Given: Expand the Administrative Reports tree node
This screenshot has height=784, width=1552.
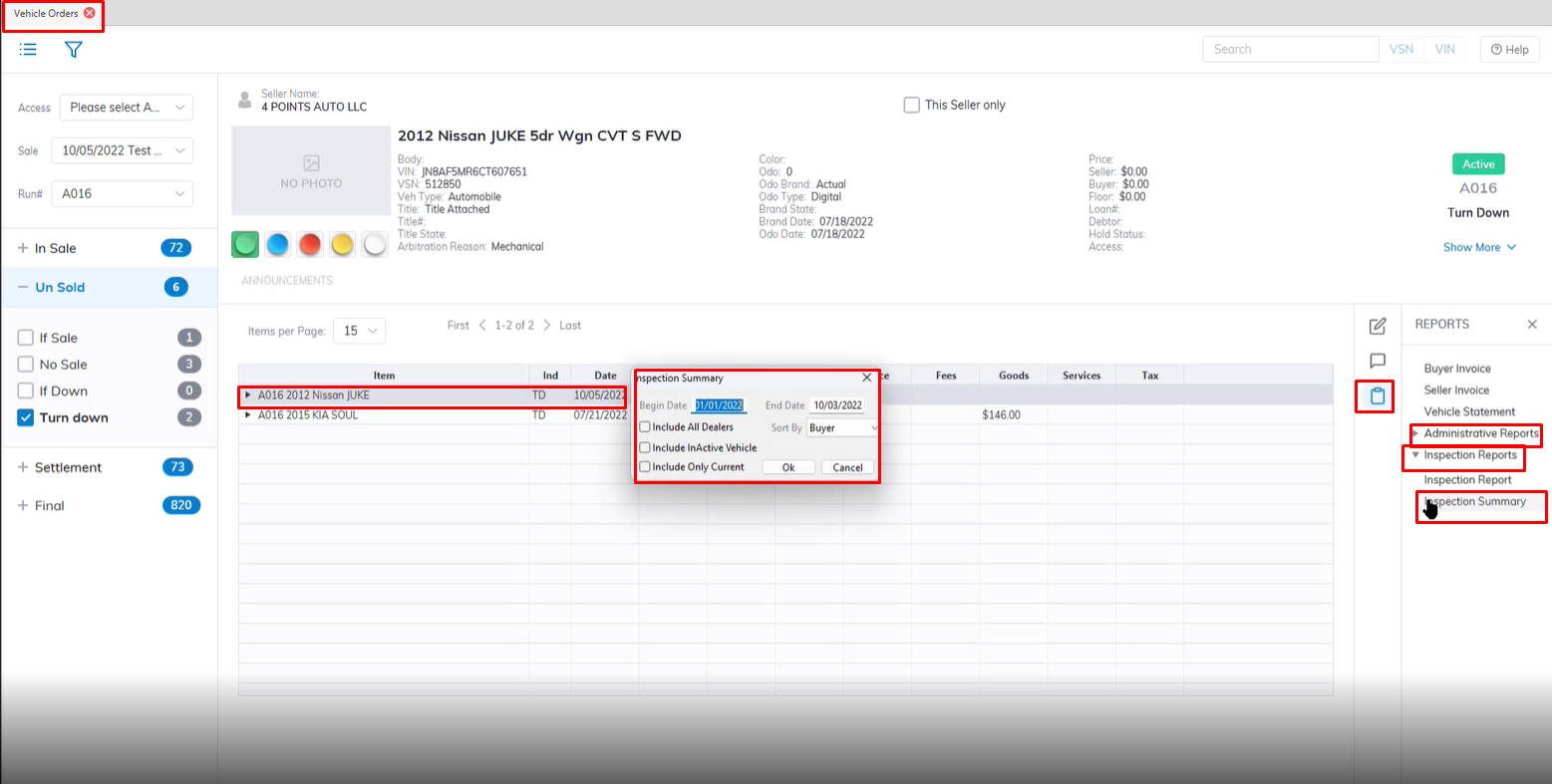Looking at the screenshot, I should coord(1415,433).
